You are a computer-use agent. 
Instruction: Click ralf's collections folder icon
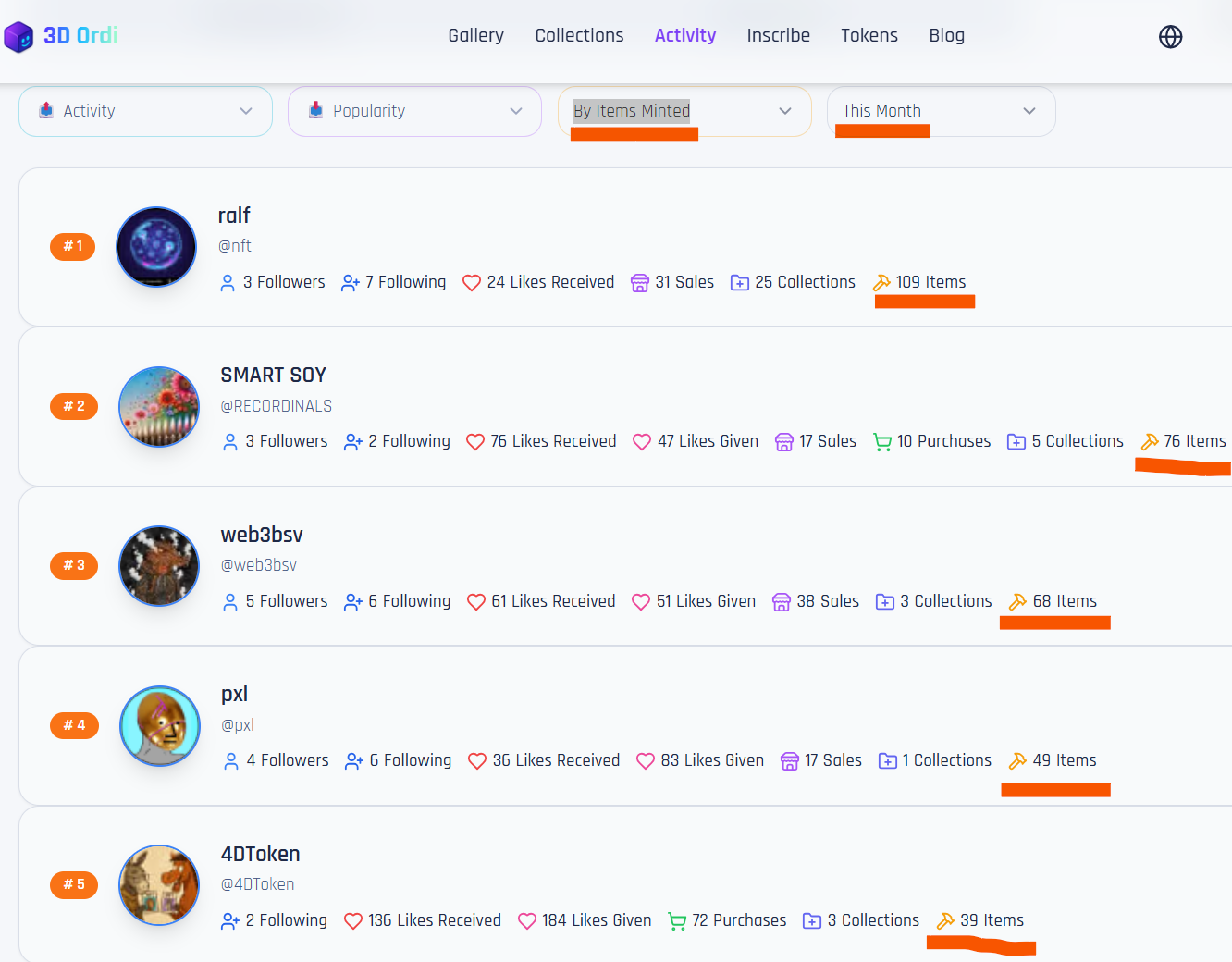pyautogui.click(x=740, y=283)
